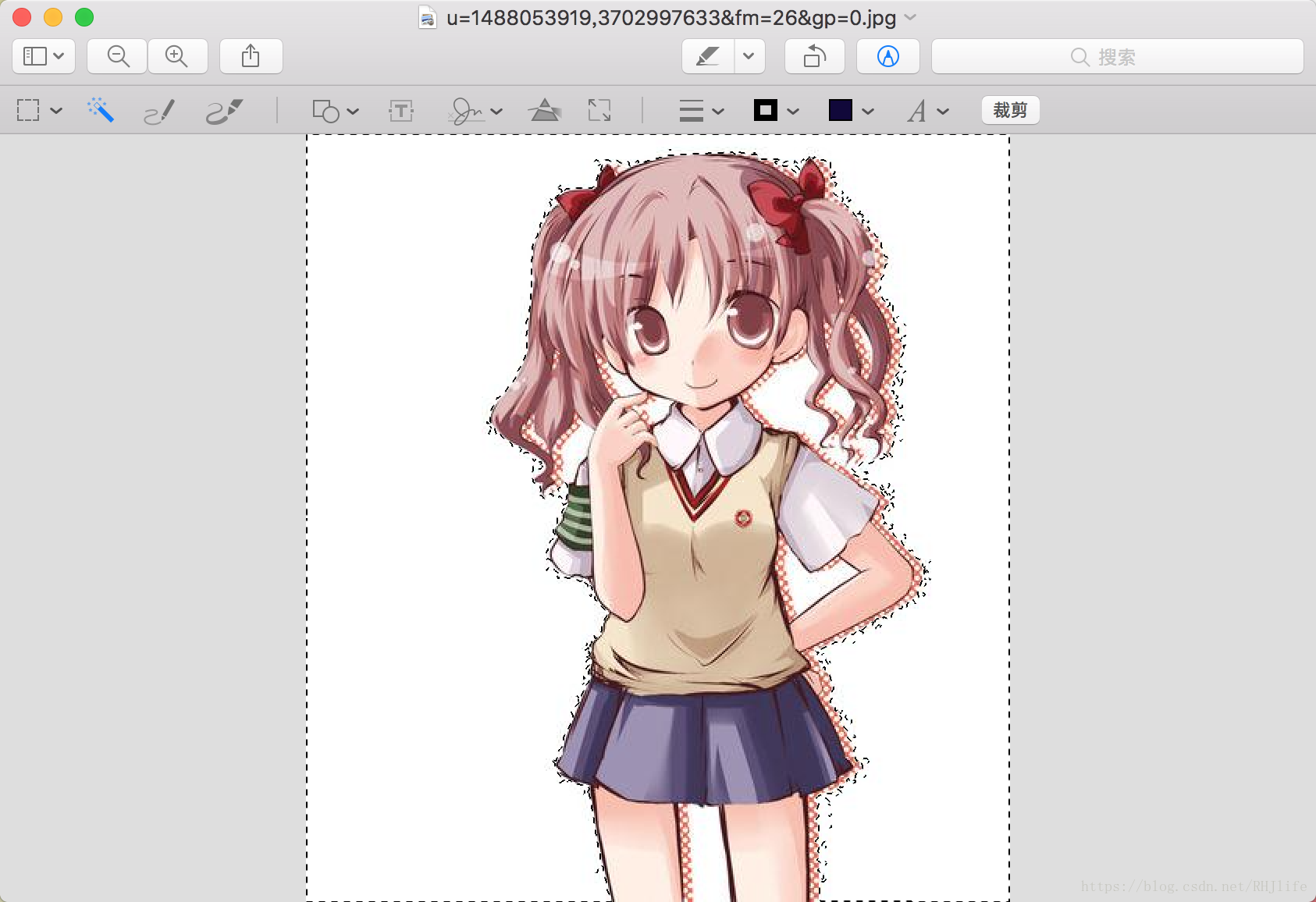Click the anime girl image canvas
This screenshot has height=902, width=1316.
pos(658,518)
